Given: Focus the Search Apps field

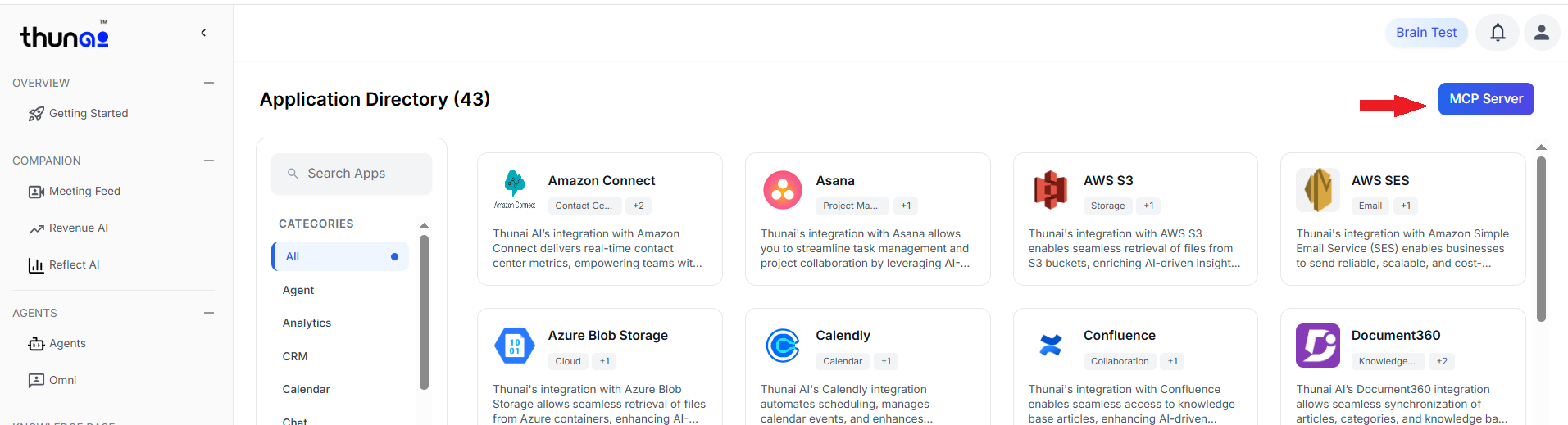Looking at the screenshot, I should click(352, 174).
